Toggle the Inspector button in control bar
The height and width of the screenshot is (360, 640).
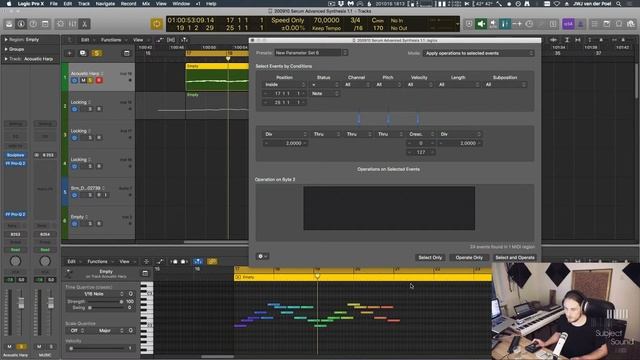coord(21,24)
